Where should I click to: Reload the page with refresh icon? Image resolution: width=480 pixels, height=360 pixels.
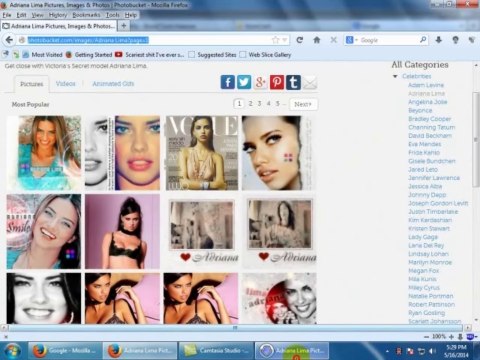coord(299,40)
